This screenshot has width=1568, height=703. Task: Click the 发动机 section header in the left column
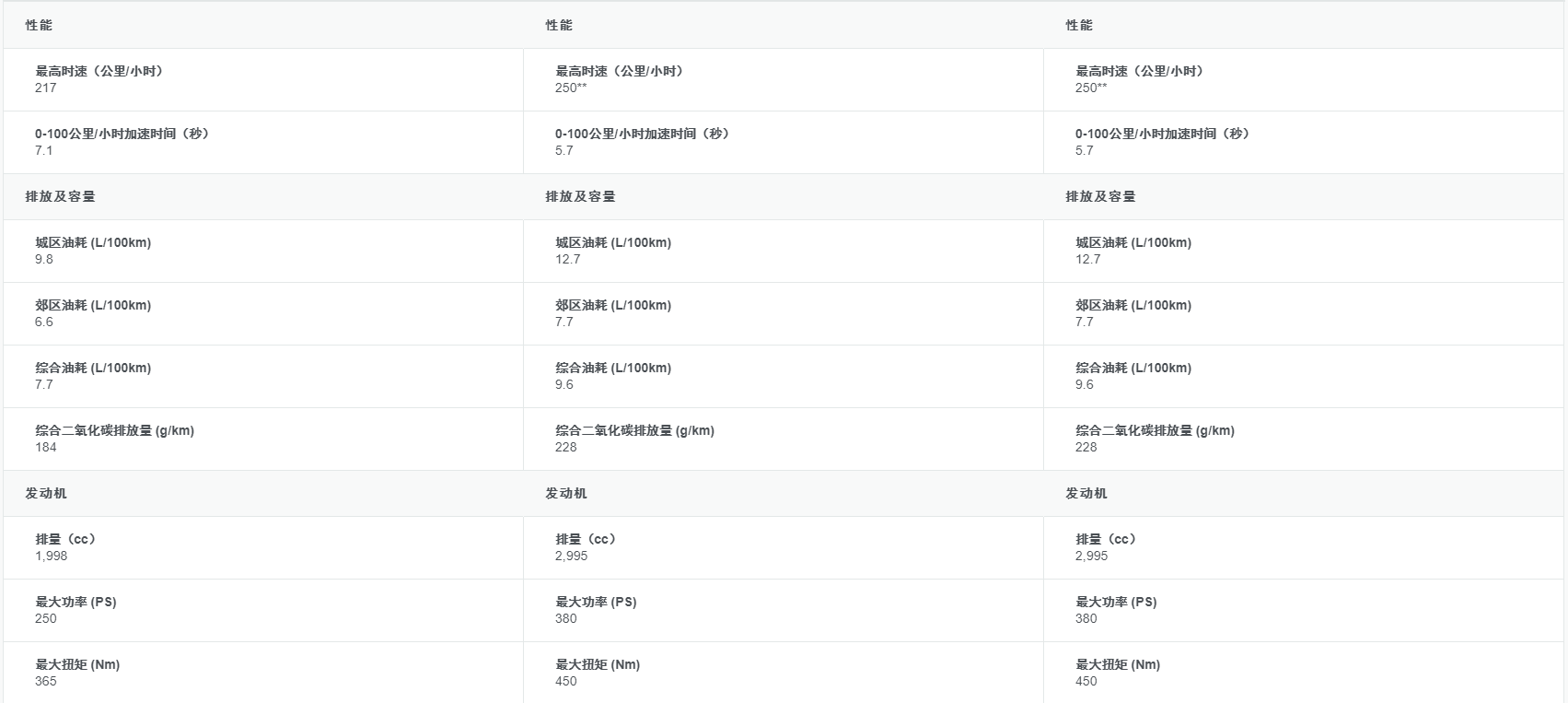tap(46, 493)
